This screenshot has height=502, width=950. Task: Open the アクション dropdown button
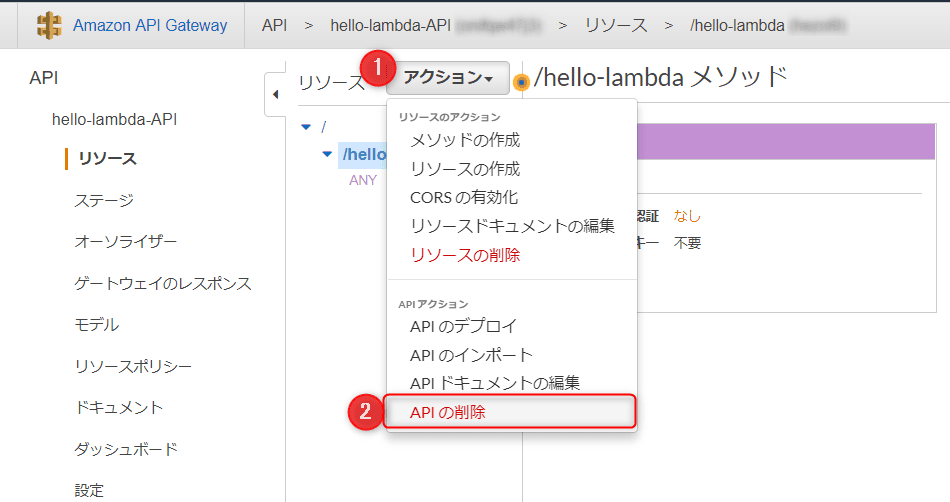click(x=448, y=78)
